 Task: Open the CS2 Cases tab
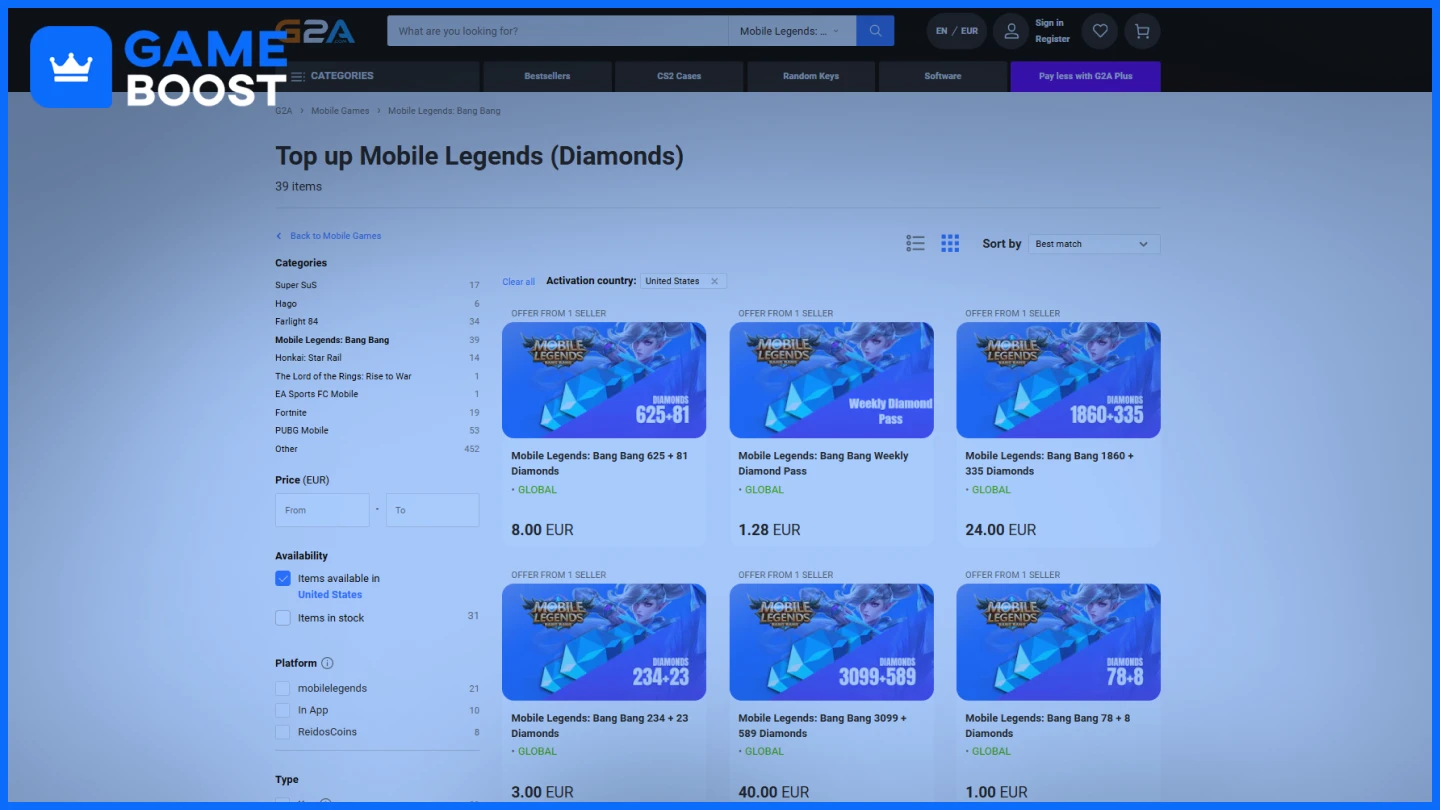click(x=679, y=76)
